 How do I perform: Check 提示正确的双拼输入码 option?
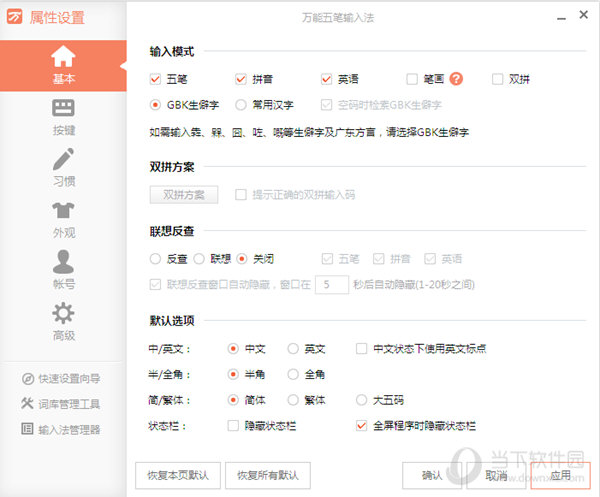tap(241, 195)
